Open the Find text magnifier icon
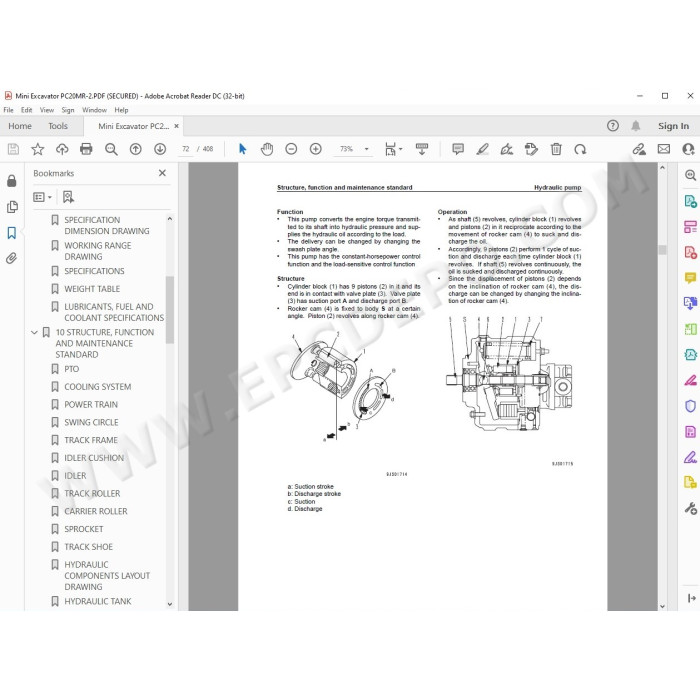 [111, 149]
